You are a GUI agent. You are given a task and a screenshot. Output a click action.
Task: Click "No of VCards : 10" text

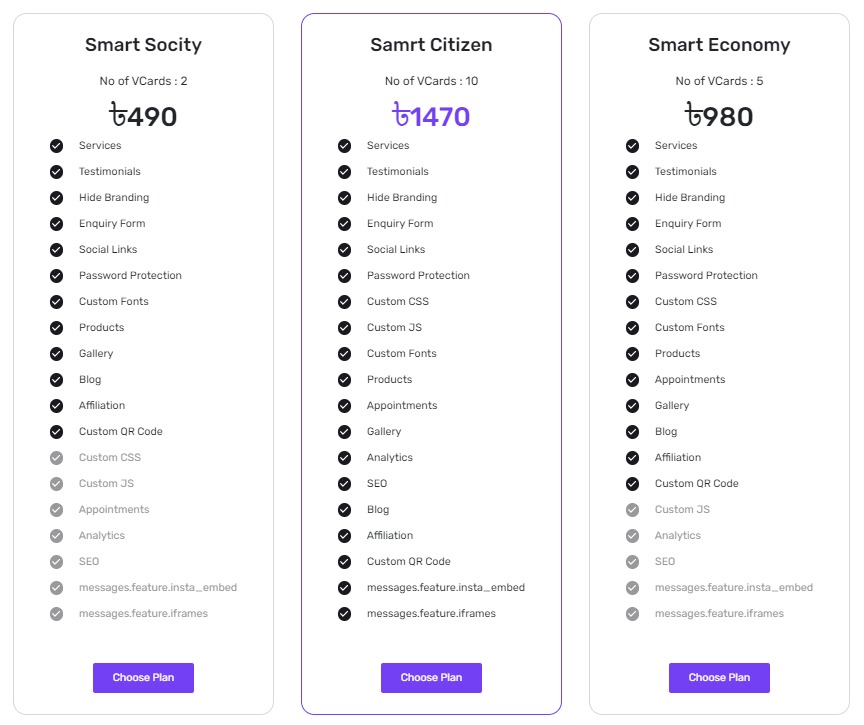tap(431, 81)
